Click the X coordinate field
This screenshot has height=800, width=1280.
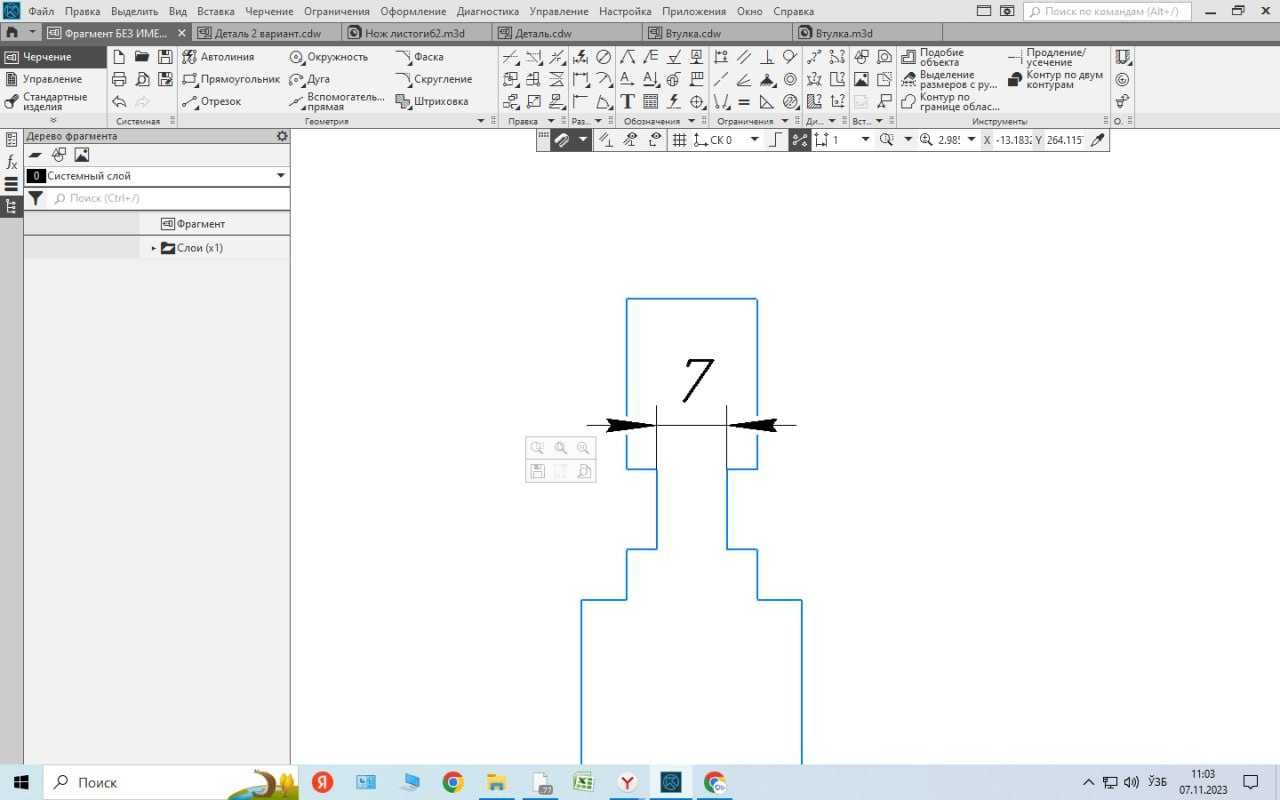point(1013,140)
